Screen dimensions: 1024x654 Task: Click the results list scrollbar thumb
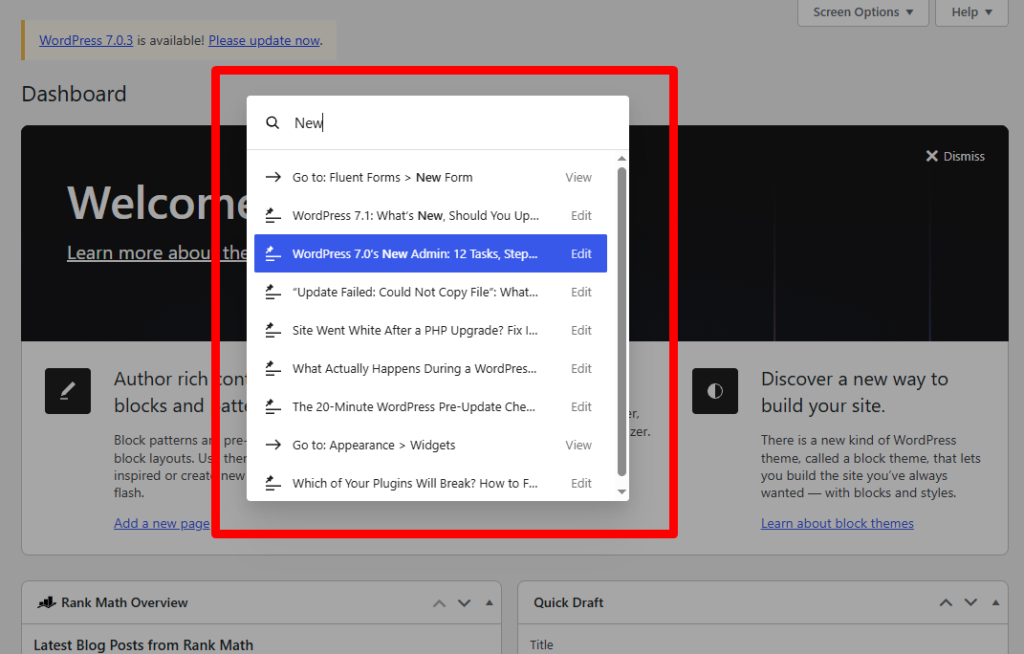622,321
